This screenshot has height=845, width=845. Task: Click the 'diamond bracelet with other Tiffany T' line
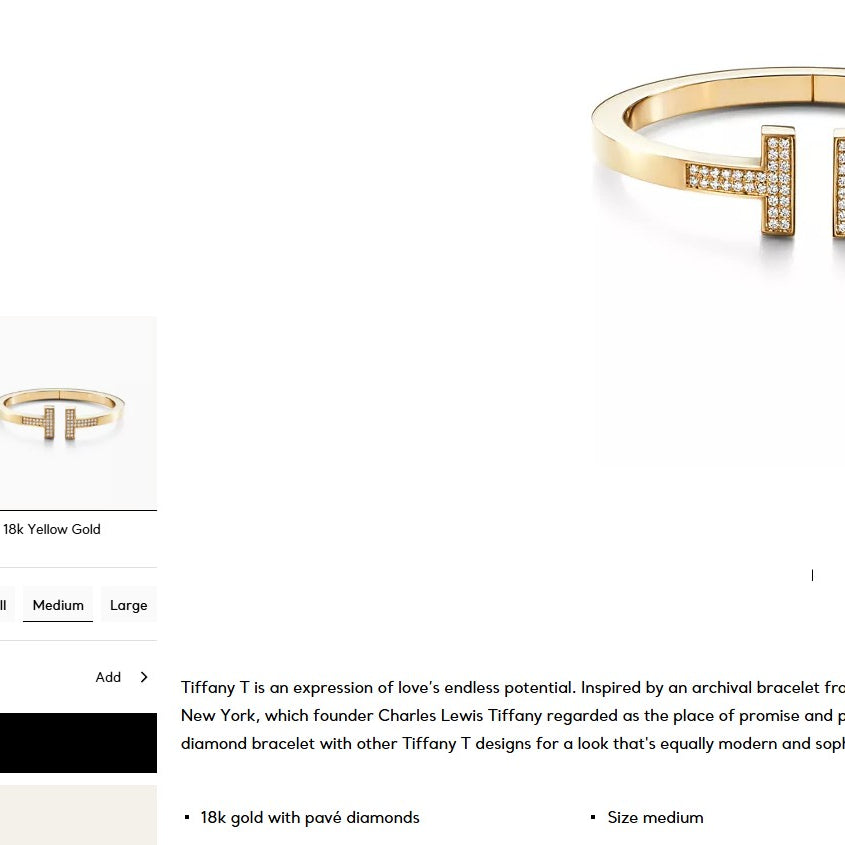point(512,743)
